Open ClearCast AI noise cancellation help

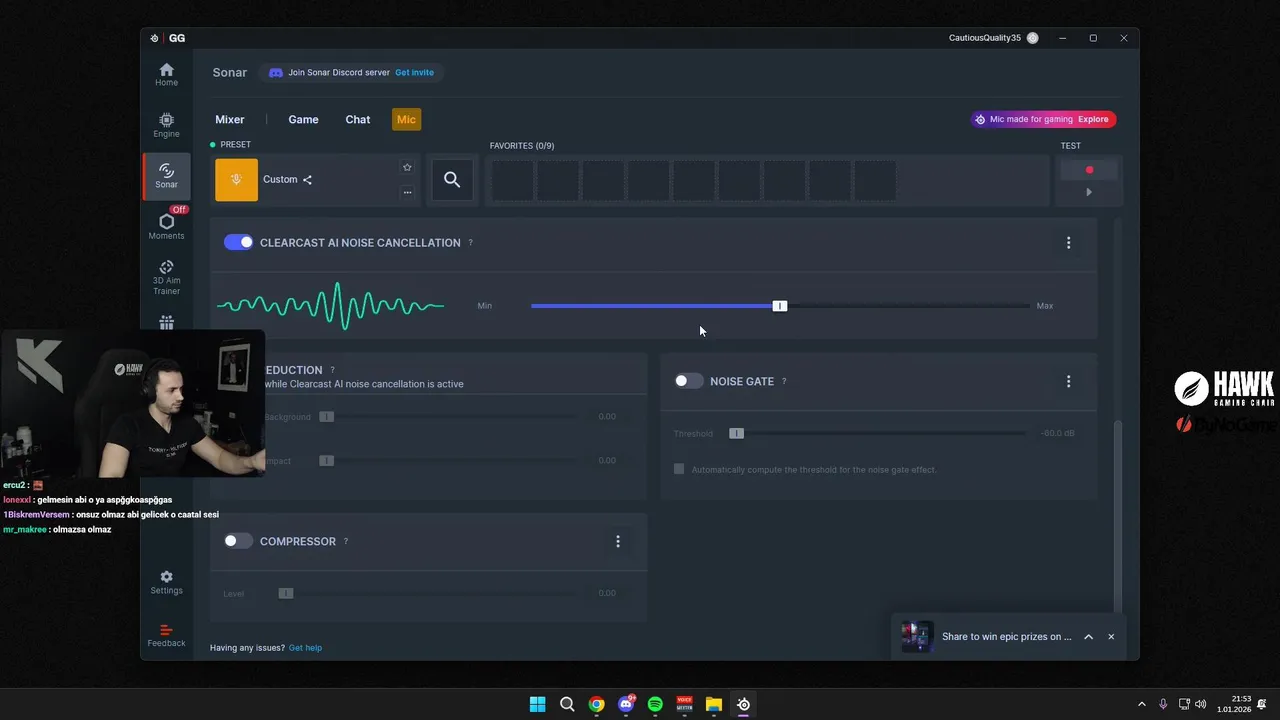[470, 243]
